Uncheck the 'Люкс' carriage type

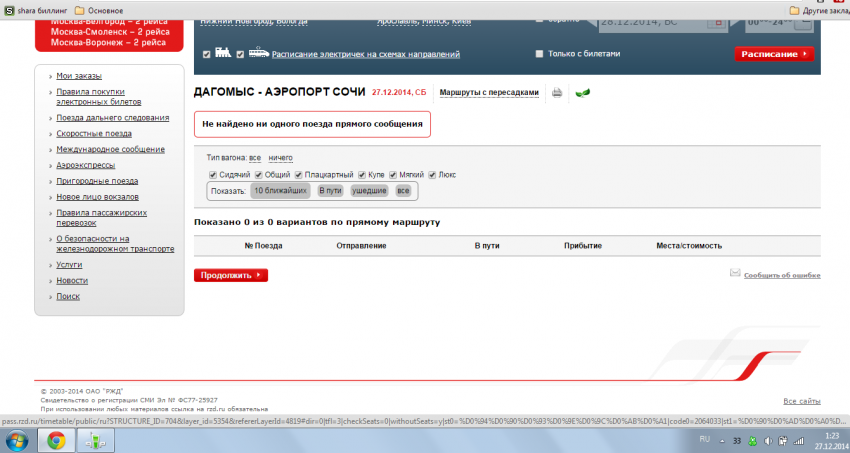click(432, 174)
